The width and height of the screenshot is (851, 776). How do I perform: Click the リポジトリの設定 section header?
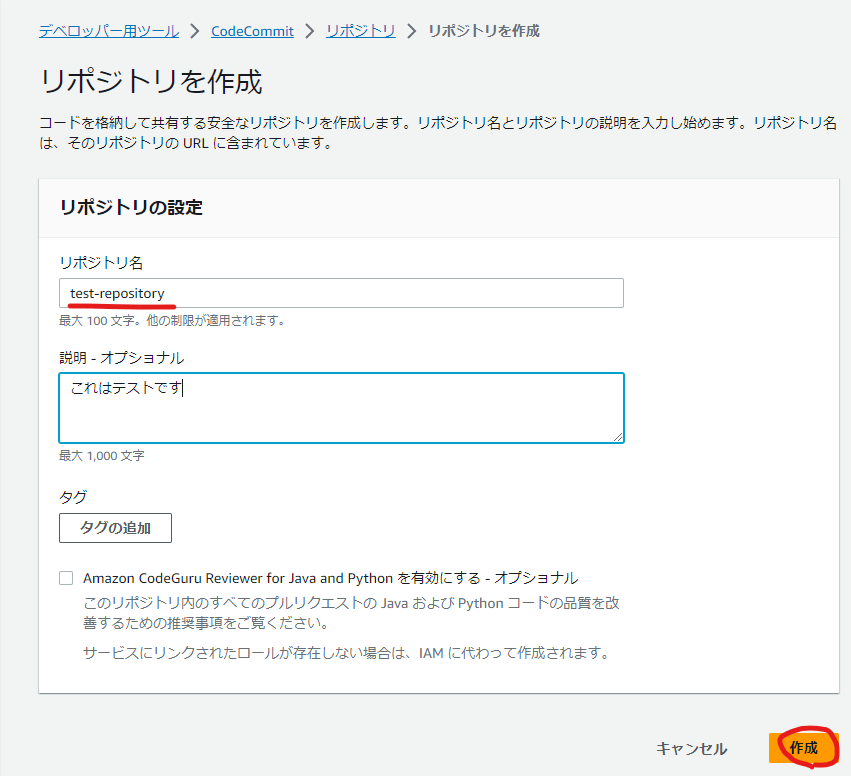click(131, 207)
